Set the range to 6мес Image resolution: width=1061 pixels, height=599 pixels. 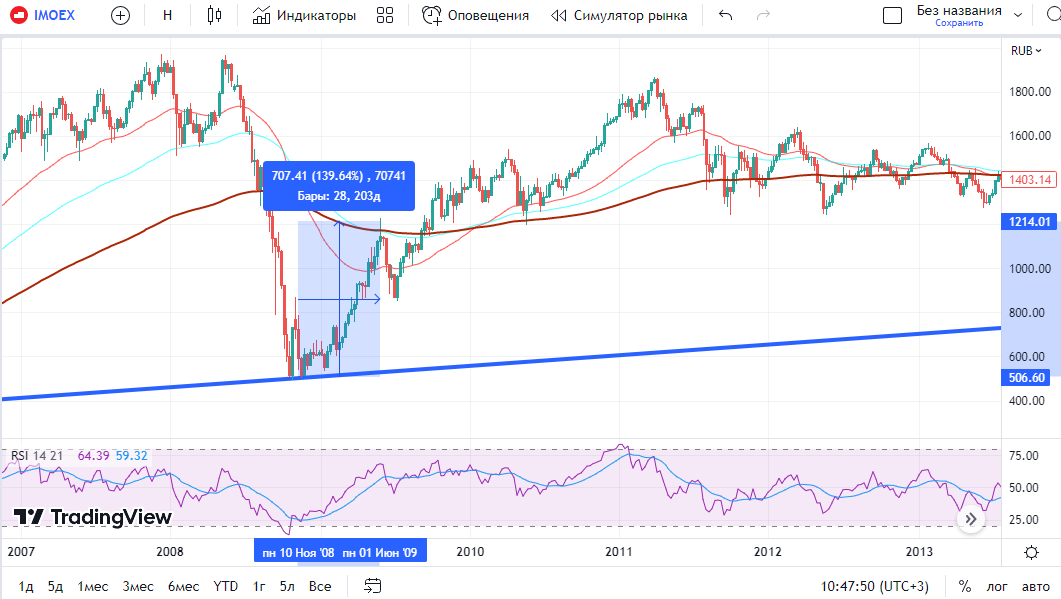click(183, 586)
